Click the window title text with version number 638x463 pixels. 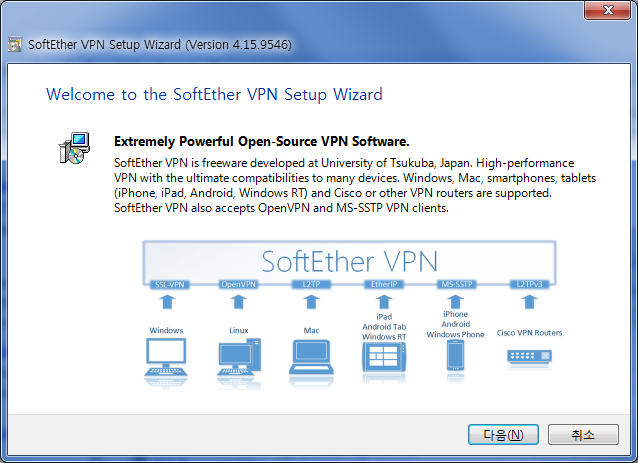(160, 44)
